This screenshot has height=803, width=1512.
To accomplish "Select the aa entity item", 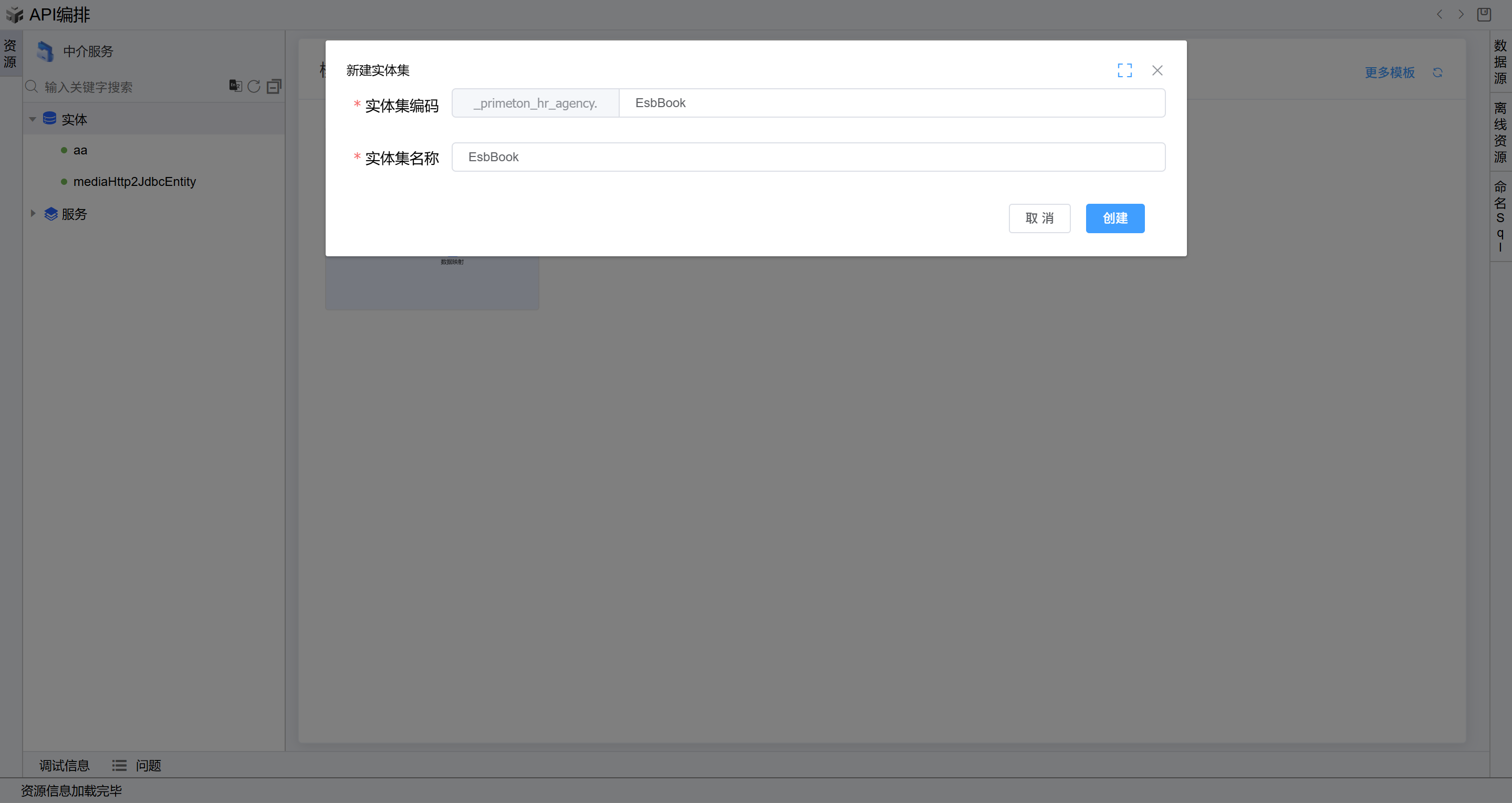I will (x=80, y=150).
